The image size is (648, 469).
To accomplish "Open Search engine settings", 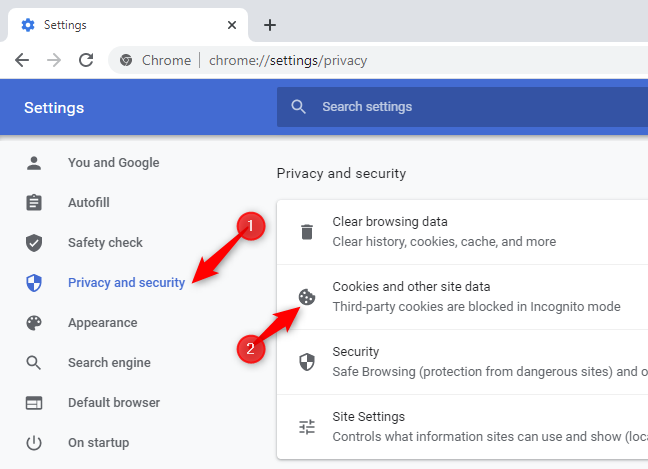I will (x=109, y=363).
